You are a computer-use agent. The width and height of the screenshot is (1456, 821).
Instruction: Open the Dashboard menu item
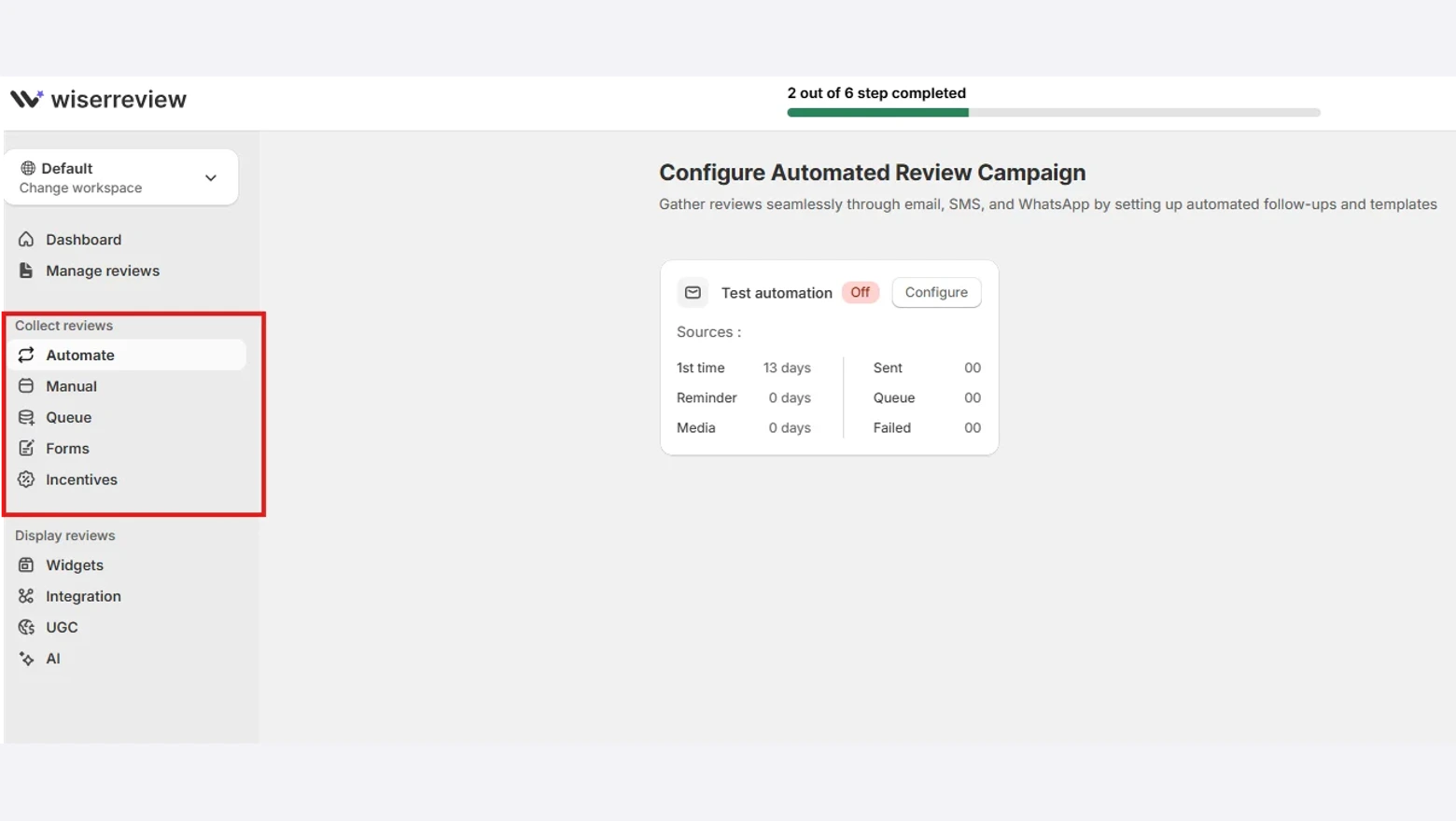(83, 240)
